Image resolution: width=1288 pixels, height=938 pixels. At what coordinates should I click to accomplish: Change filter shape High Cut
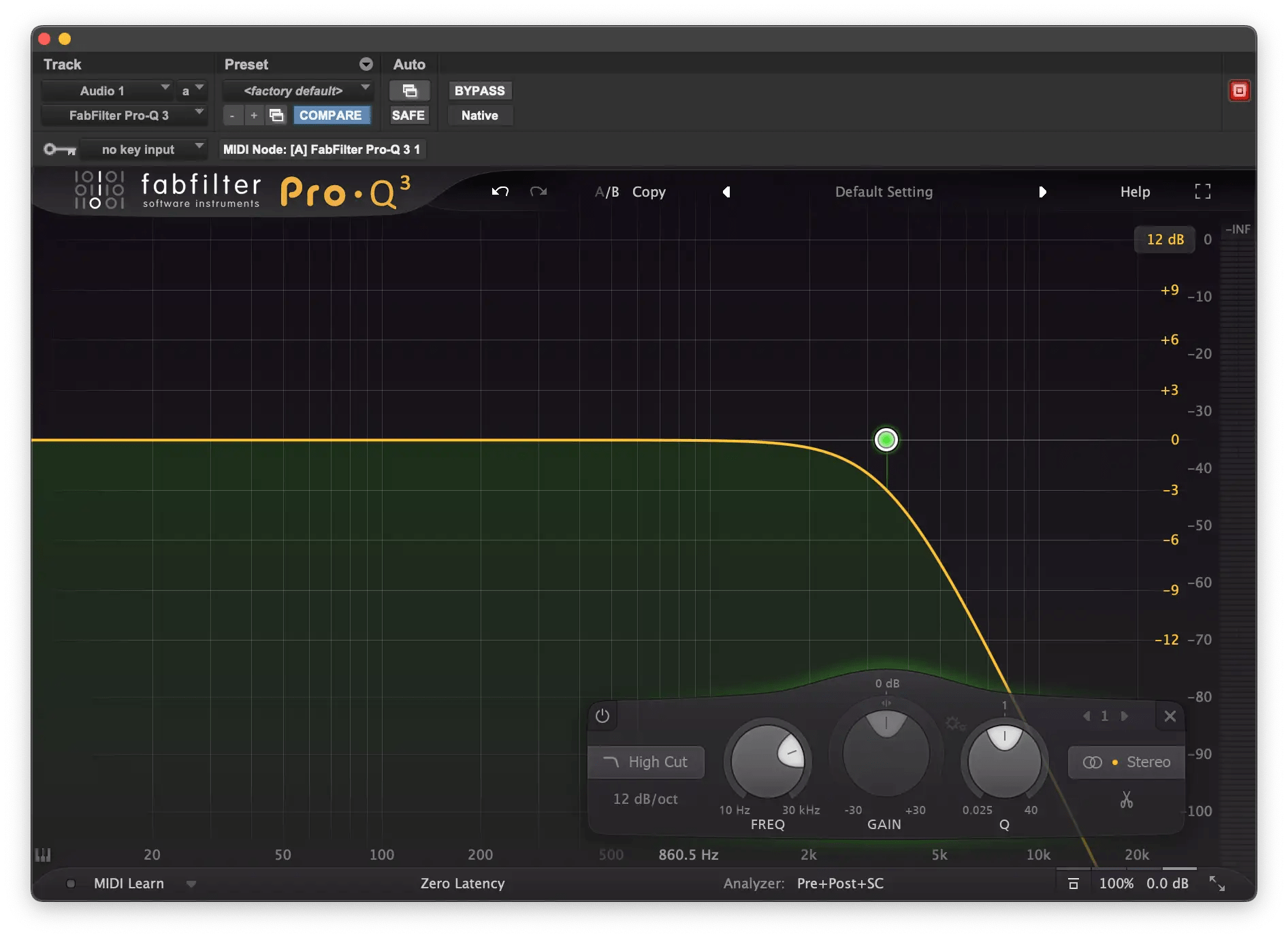[x=646, y=762]
